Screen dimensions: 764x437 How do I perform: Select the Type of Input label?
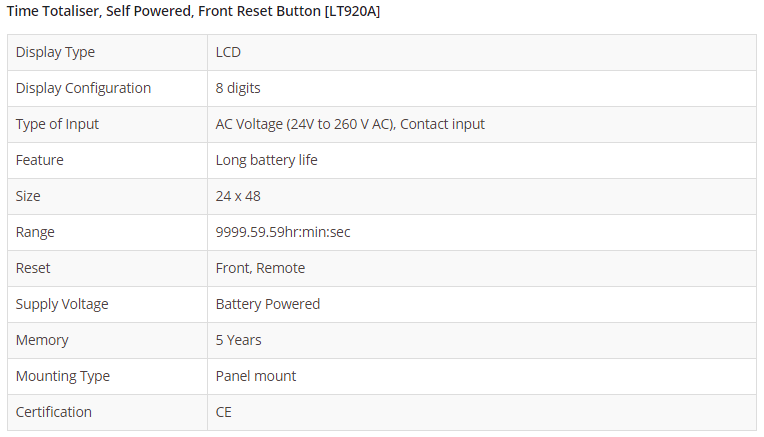(x=57, y=124)
